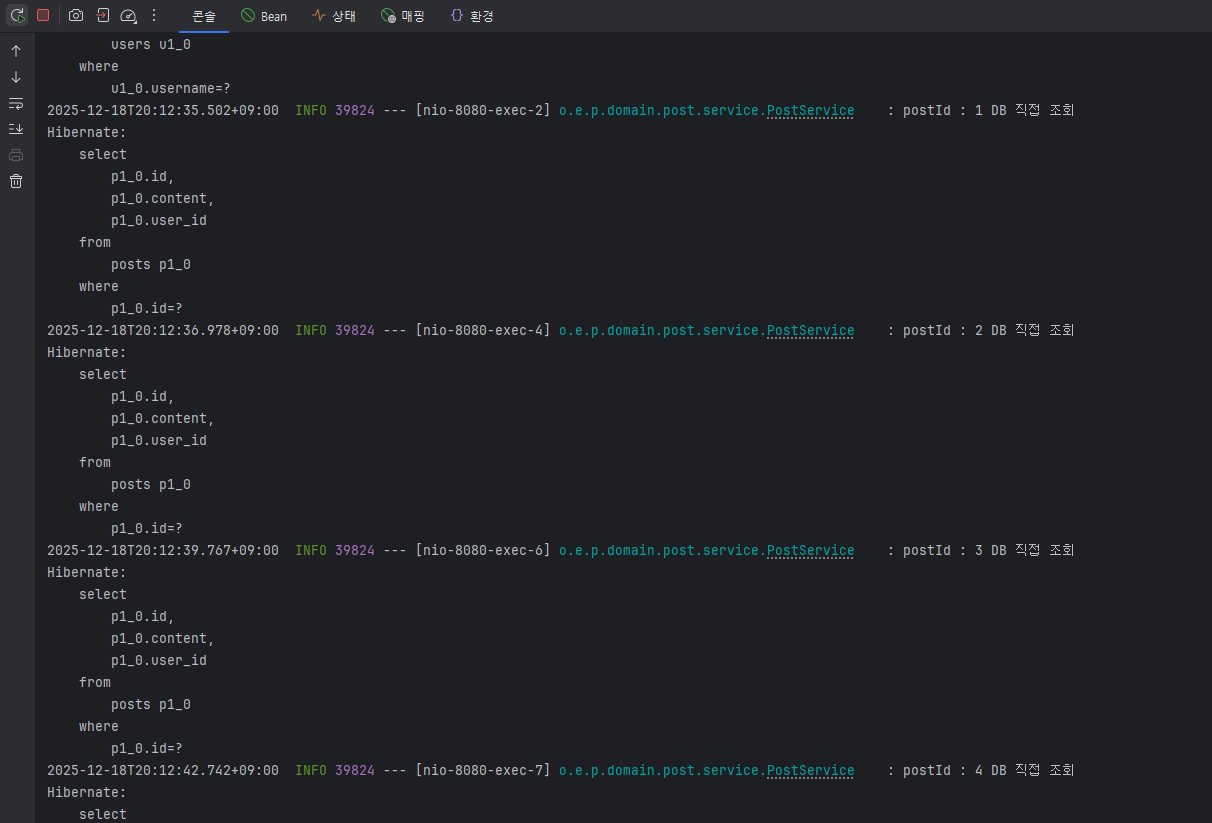Image resolution: width=1212 pixels, height=823 pixels.
Task: Switch to the 콘솔 tab
Action: coord(204,16)
